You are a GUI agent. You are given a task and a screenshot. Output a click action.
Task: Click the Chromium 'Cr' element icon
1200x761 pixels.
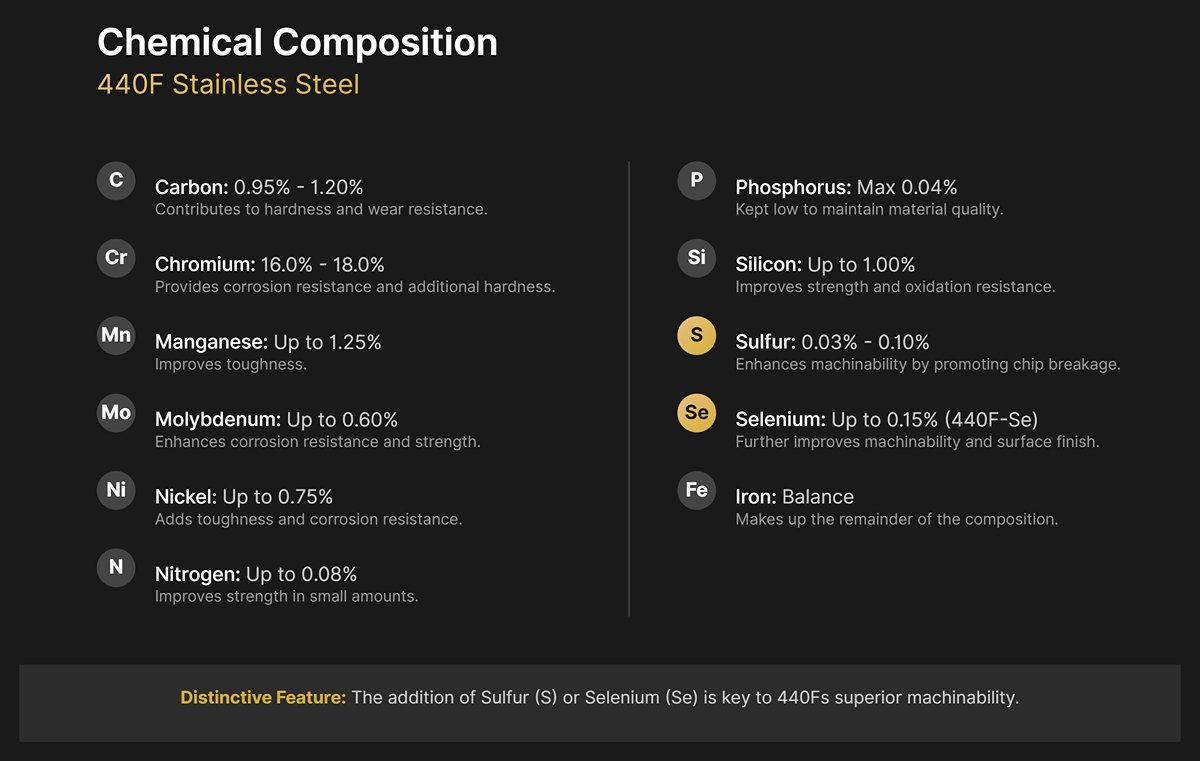tap(116, 258)
